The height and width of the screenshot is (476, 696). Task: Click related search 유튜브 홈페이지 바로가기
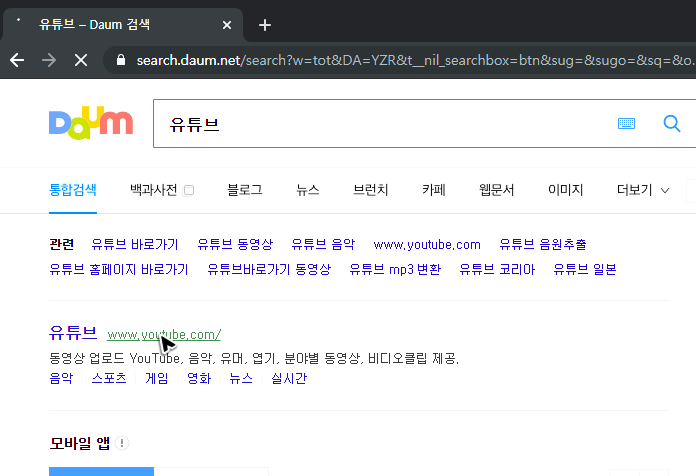119,270
